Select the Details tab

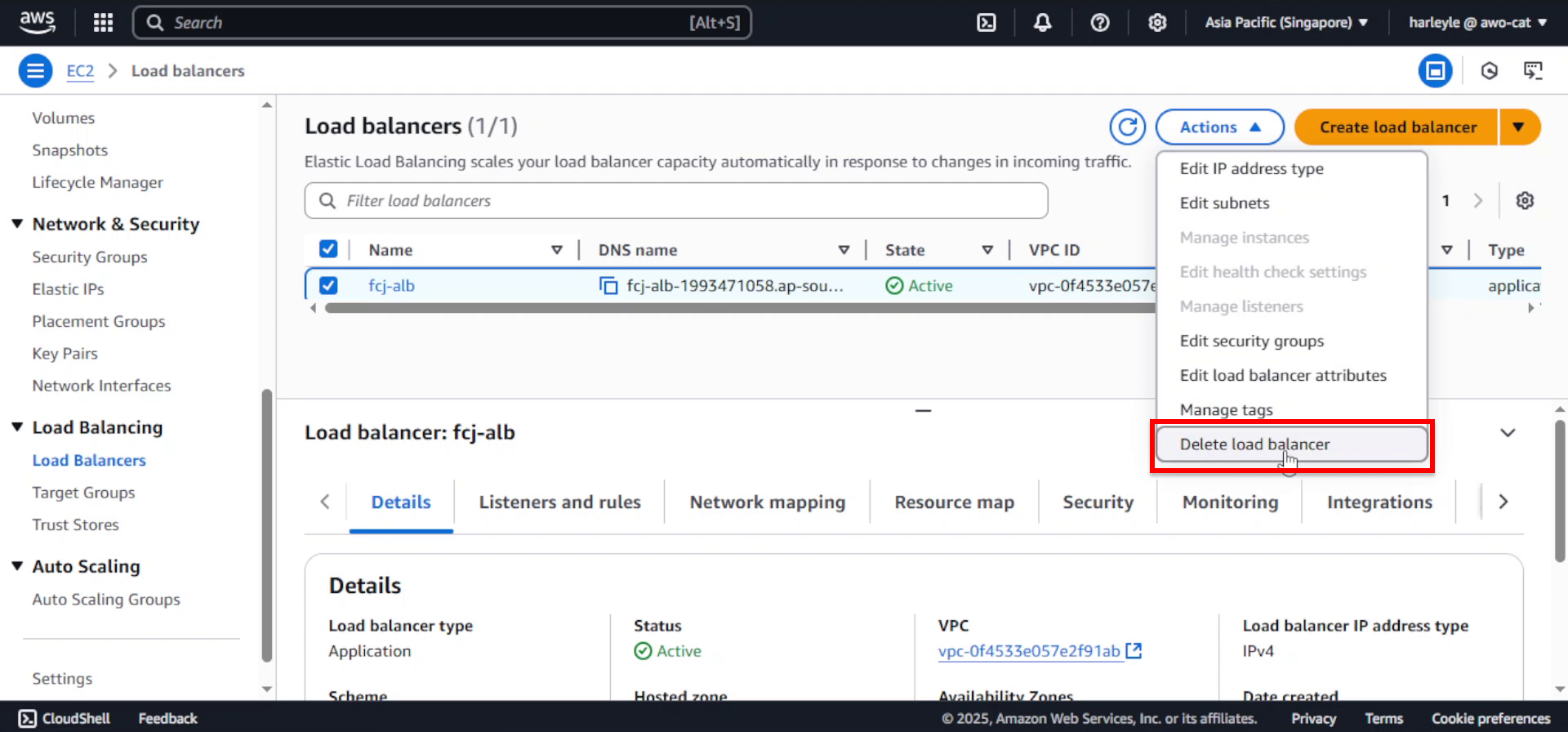(x=401, y=502)
